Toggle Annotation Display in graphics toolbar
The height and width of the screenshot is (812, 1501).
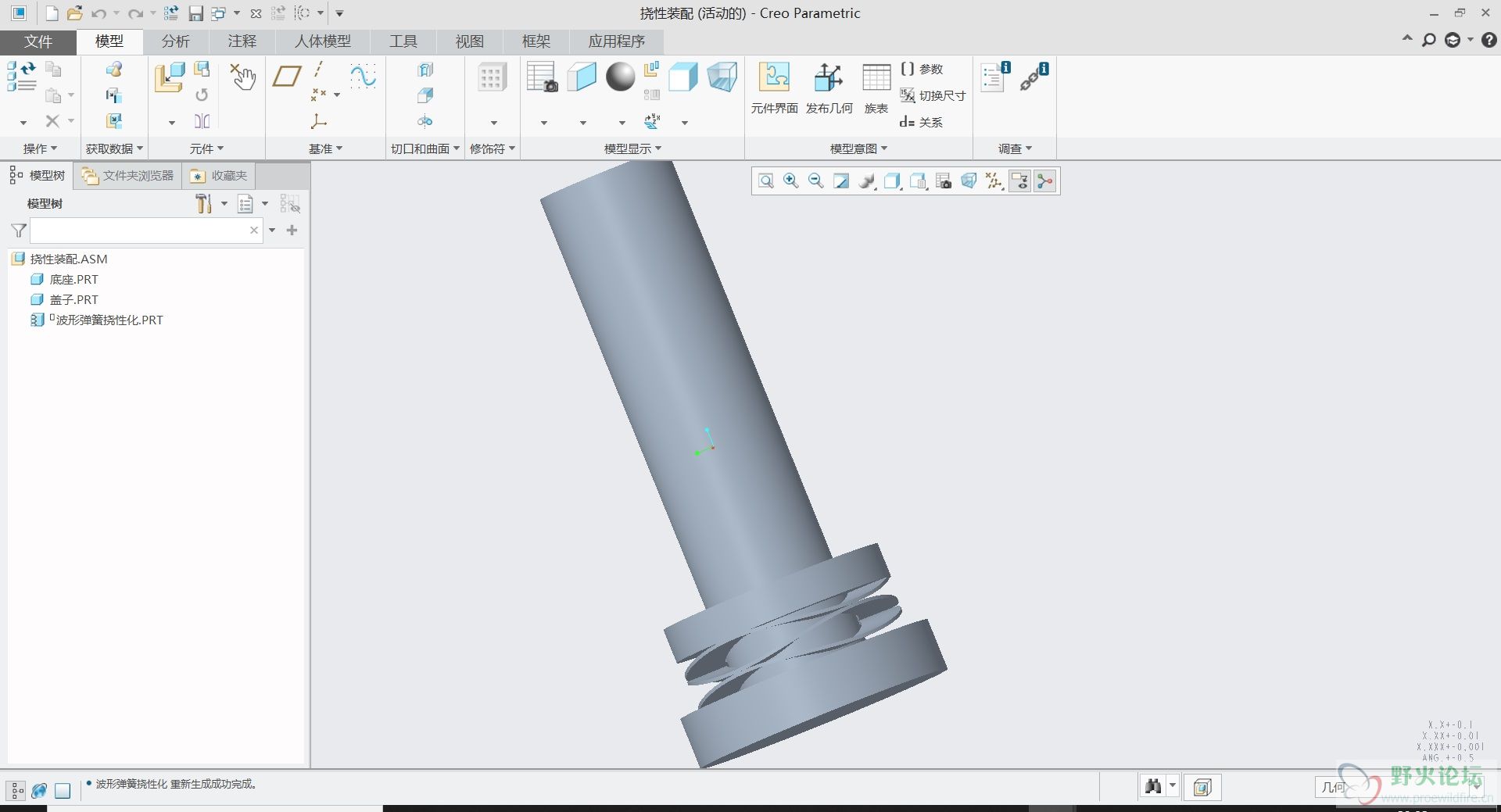tap(1019, 181)
